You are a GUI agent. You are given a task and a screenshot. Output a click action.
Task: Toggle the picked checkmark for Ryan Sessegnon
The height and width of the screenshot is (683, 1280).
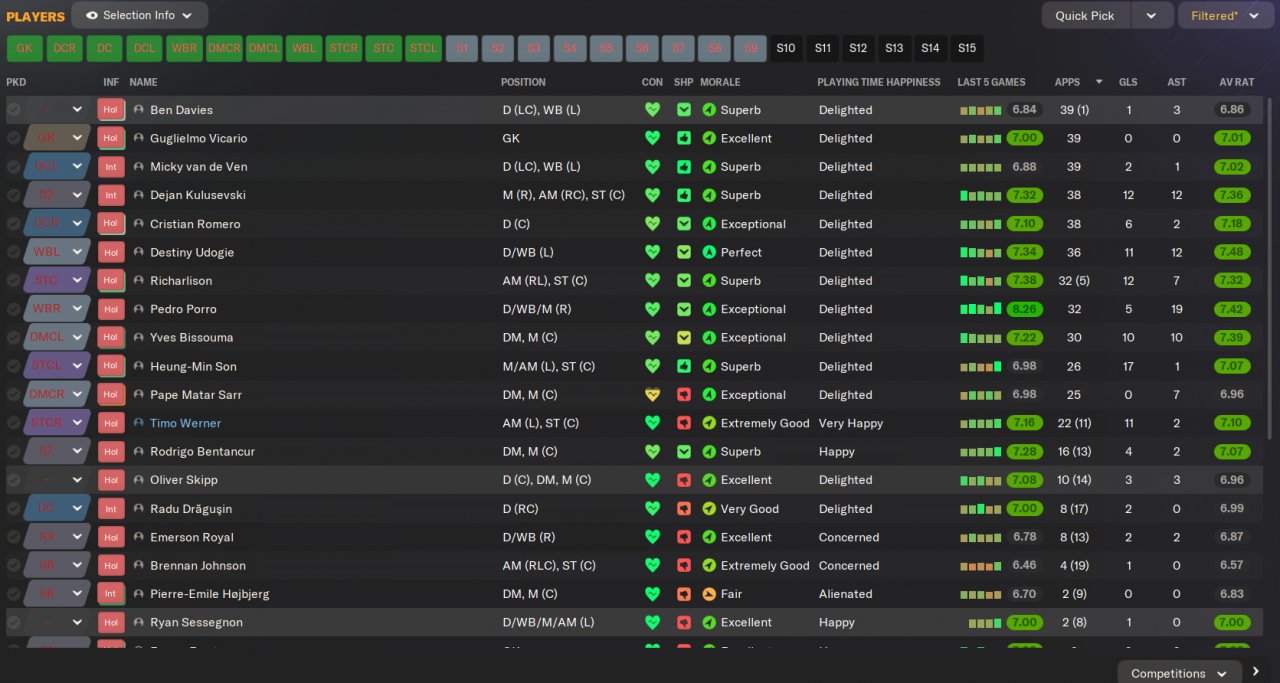[13, 622]
